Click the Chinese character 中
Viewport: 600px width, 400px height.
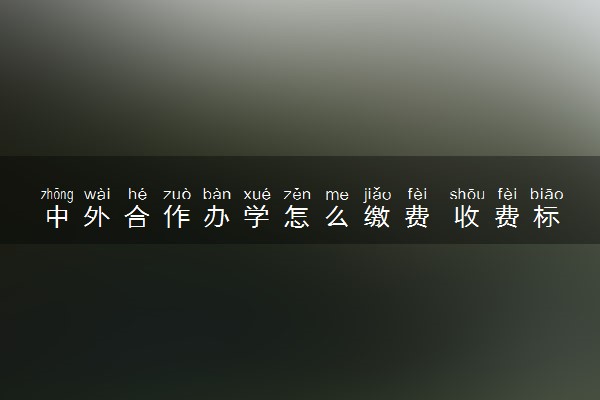57,217
